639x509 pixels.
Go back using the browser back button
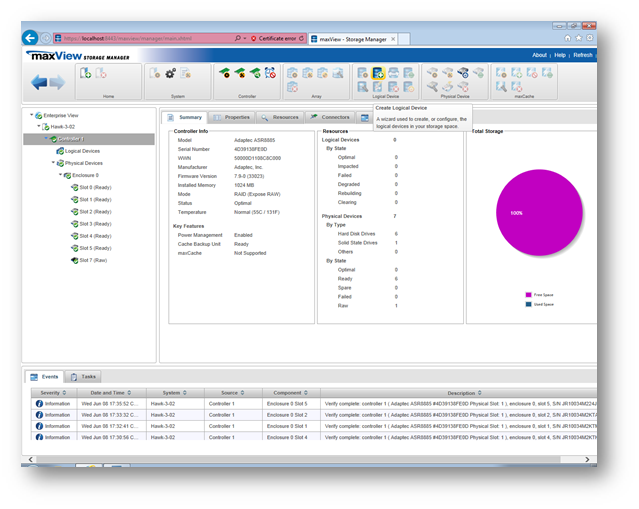(x=30, y=38)
